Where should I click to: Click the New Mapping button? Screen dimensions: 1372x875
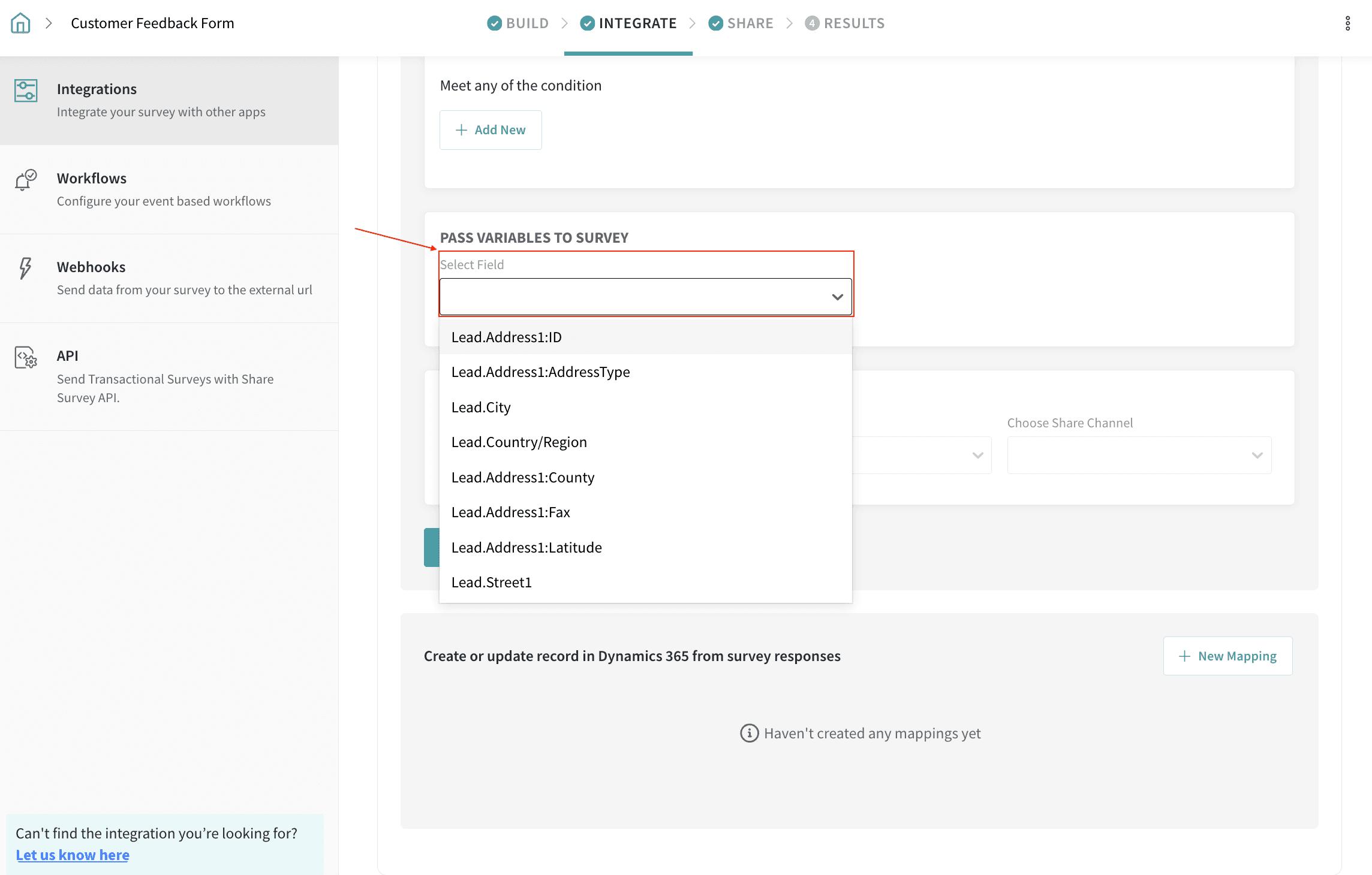(1227, 656)
